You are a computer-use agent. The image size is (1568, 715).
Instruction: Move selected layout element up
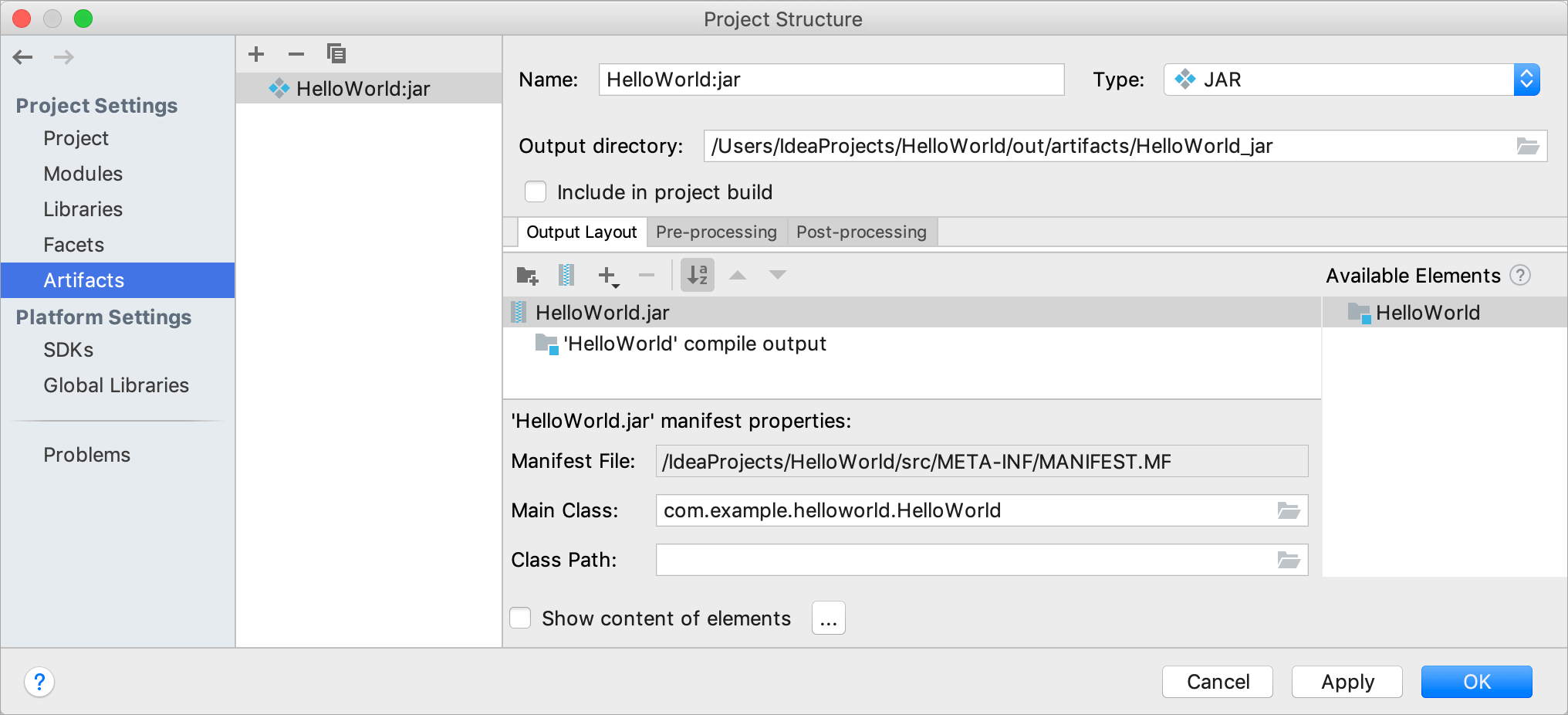coord(738,275)
